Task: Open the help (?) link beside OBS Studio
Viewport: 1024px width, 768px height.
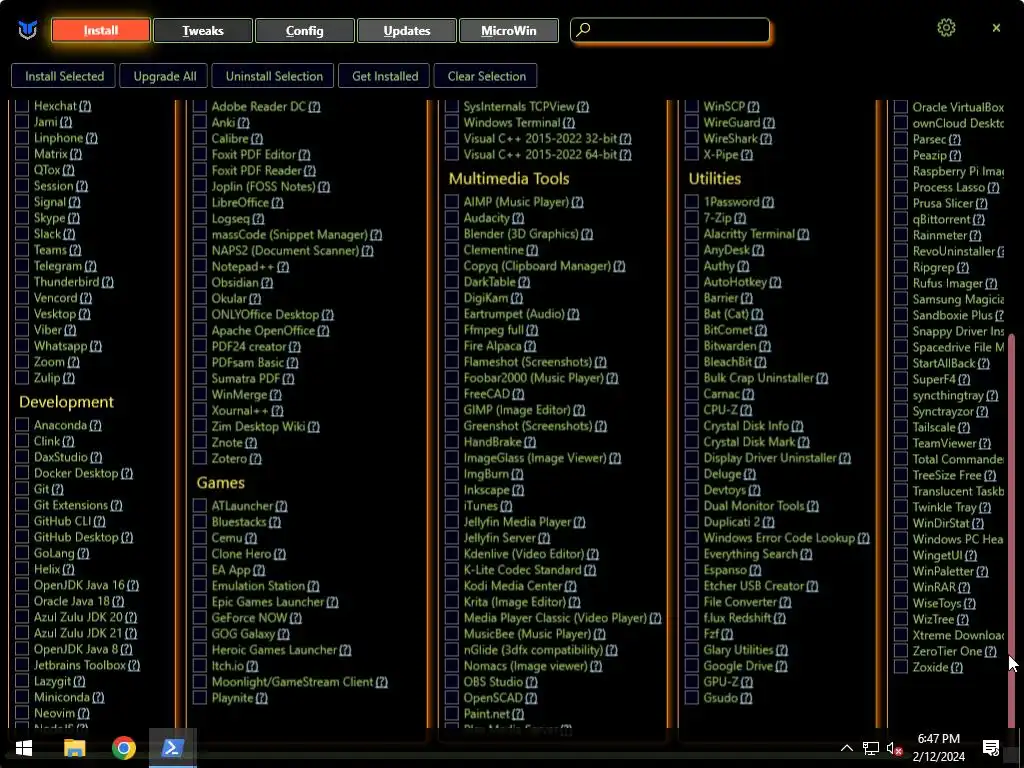Action: [532, 682]
